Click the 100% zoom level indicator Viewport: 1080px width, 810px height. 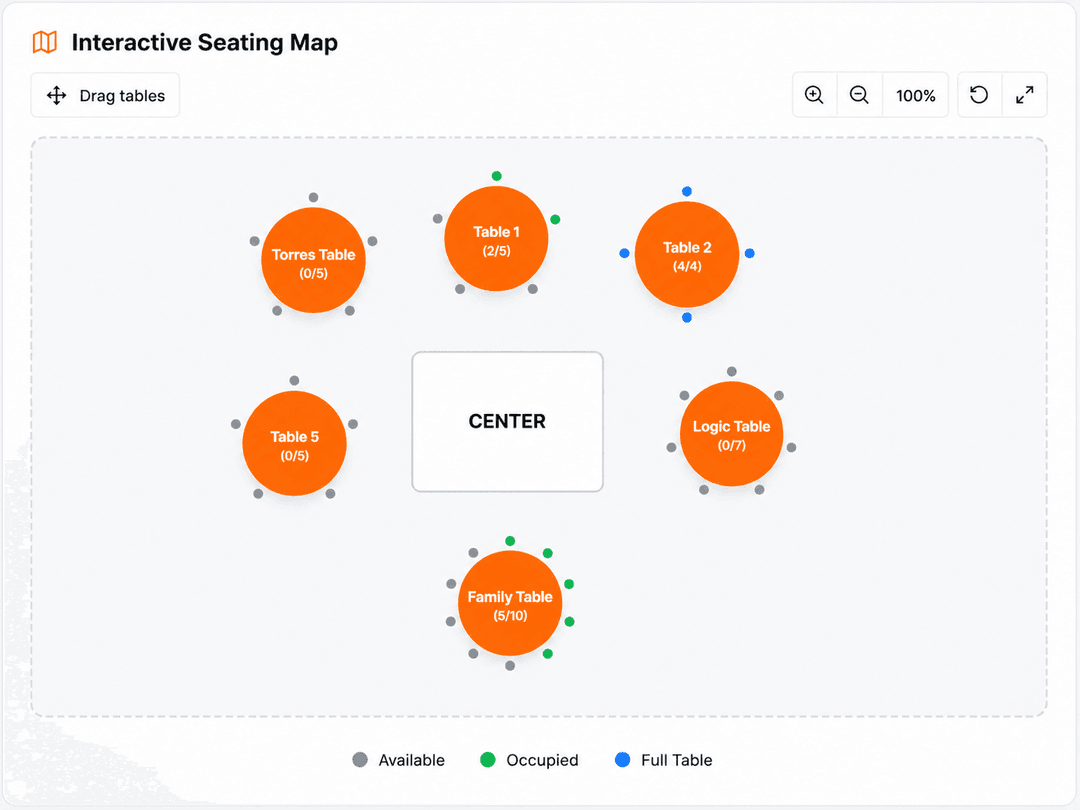(915, 95)
